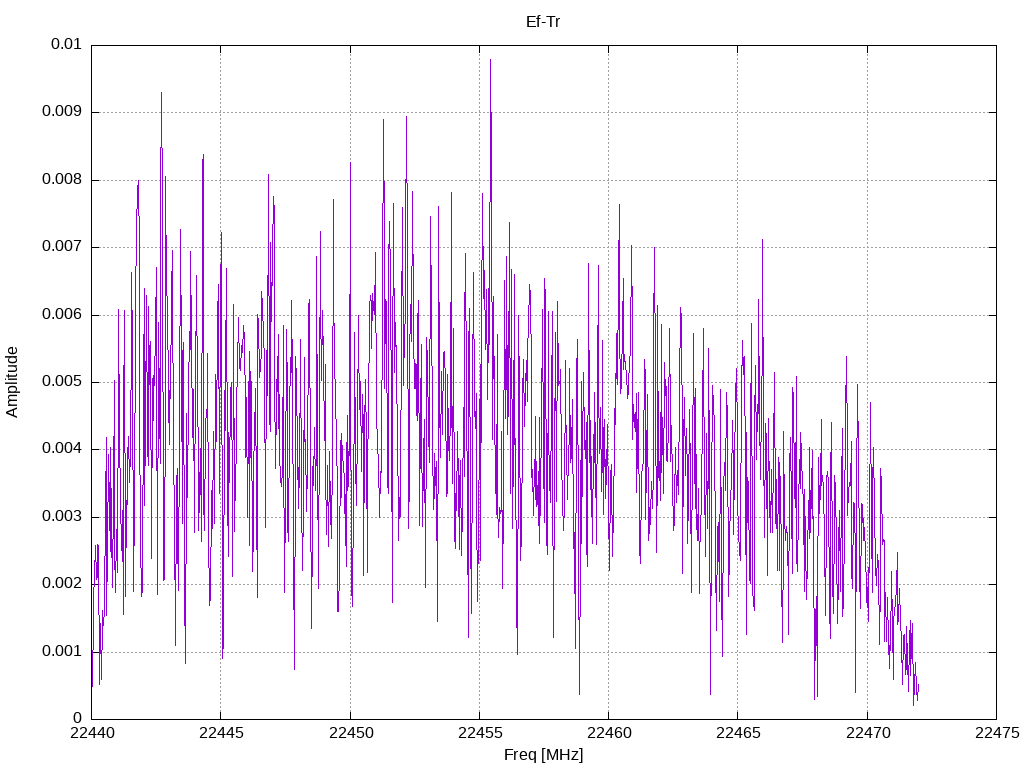The image size is (1024, 768).
Task: Click the x-axis tick label 22475
Action: coord(997,733)
